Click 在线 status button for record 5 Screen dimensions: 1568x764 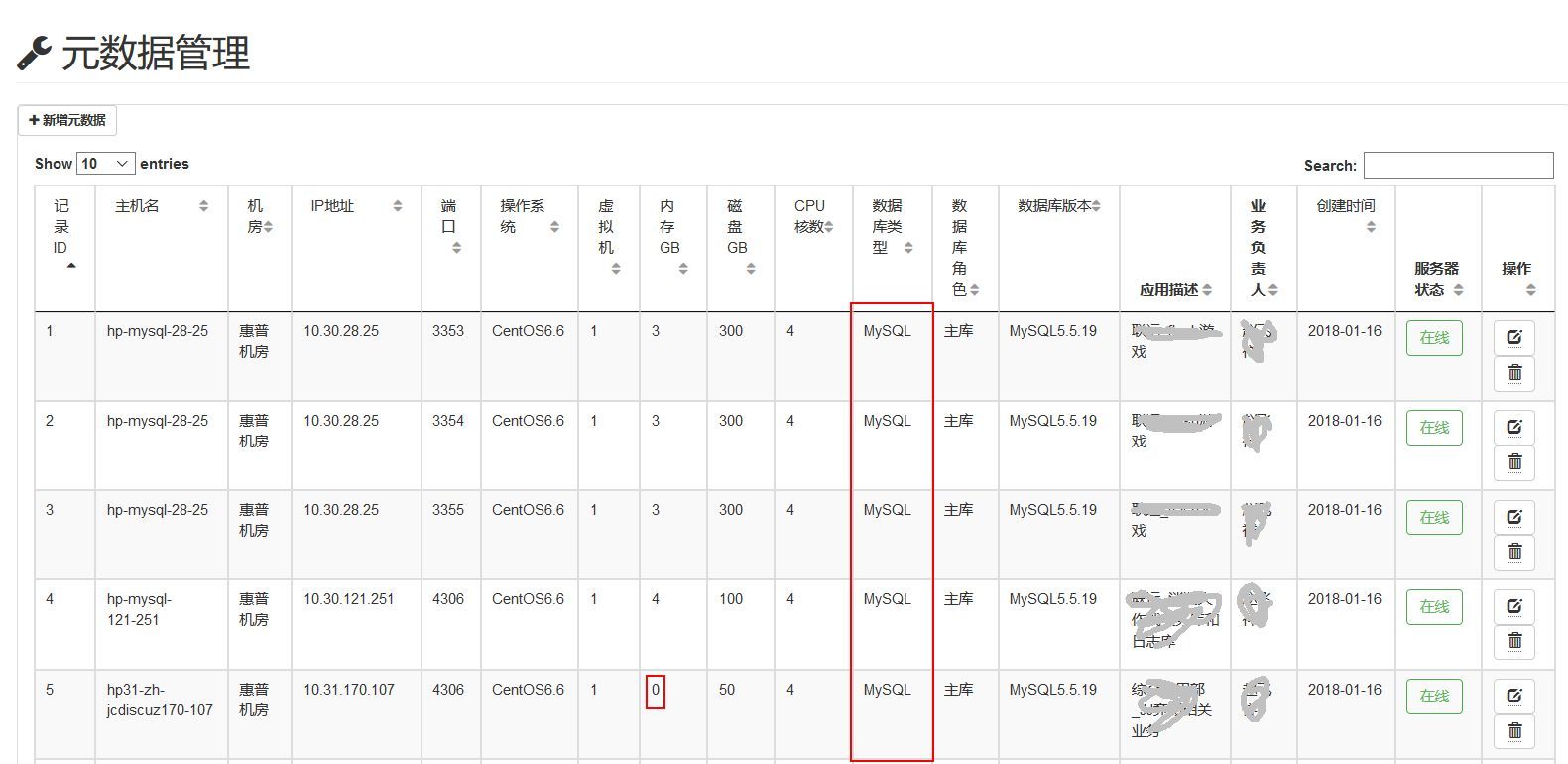pos(1434,697)
